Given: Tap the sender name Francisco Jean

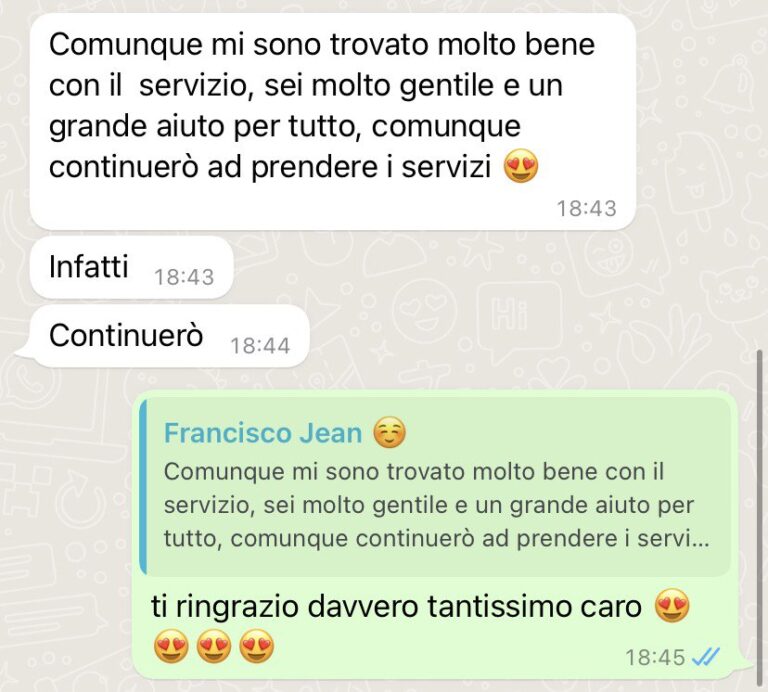Looking at the screenshot, I should pos(263,433).
